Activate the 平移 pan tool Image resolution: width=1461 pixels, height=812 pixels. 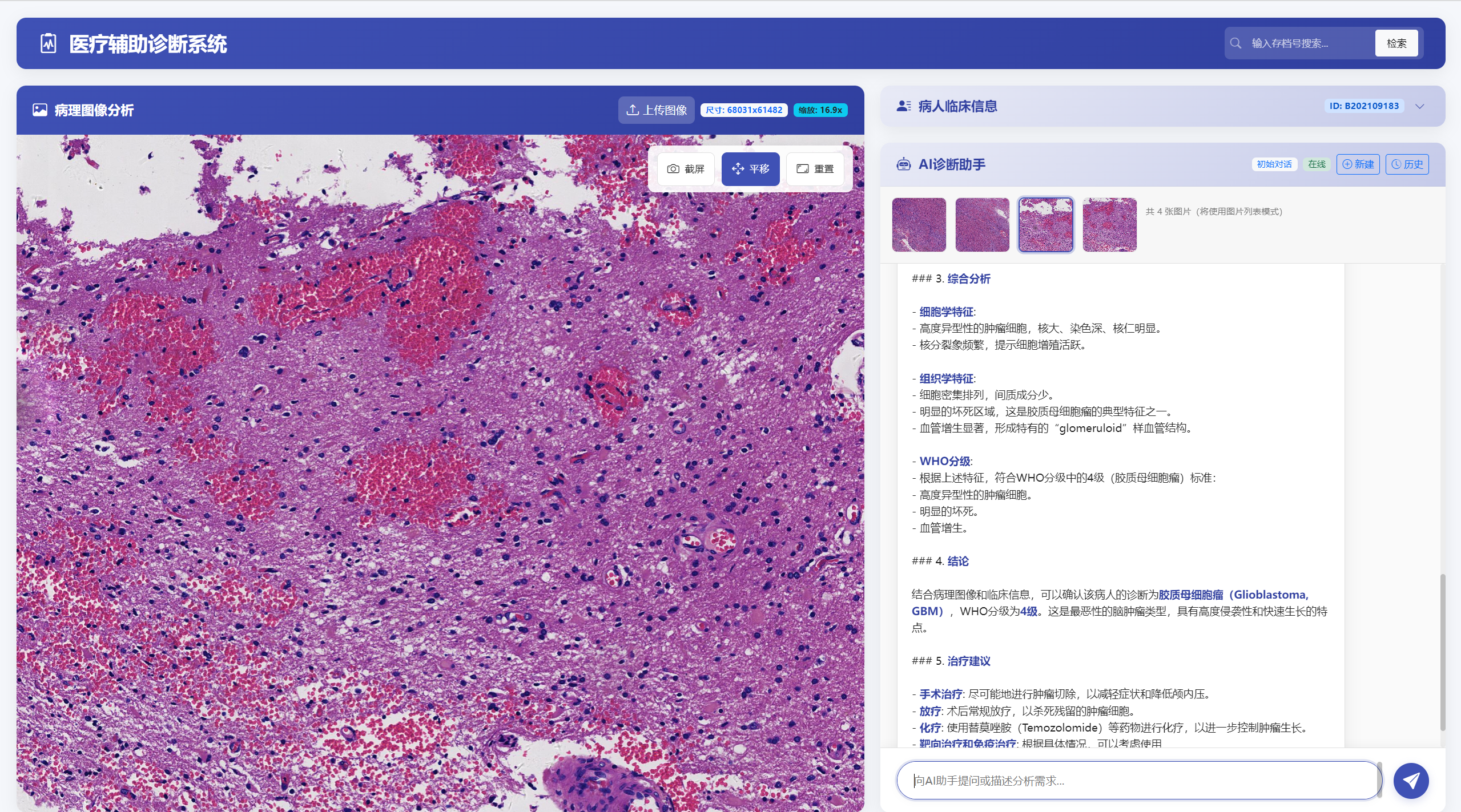tap(750, 169)
